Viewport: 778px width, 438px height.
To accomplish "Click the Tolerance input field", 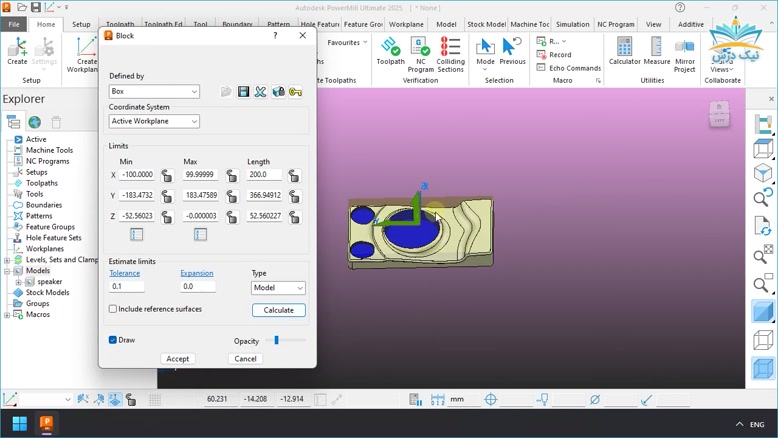I will coord(127,287).
